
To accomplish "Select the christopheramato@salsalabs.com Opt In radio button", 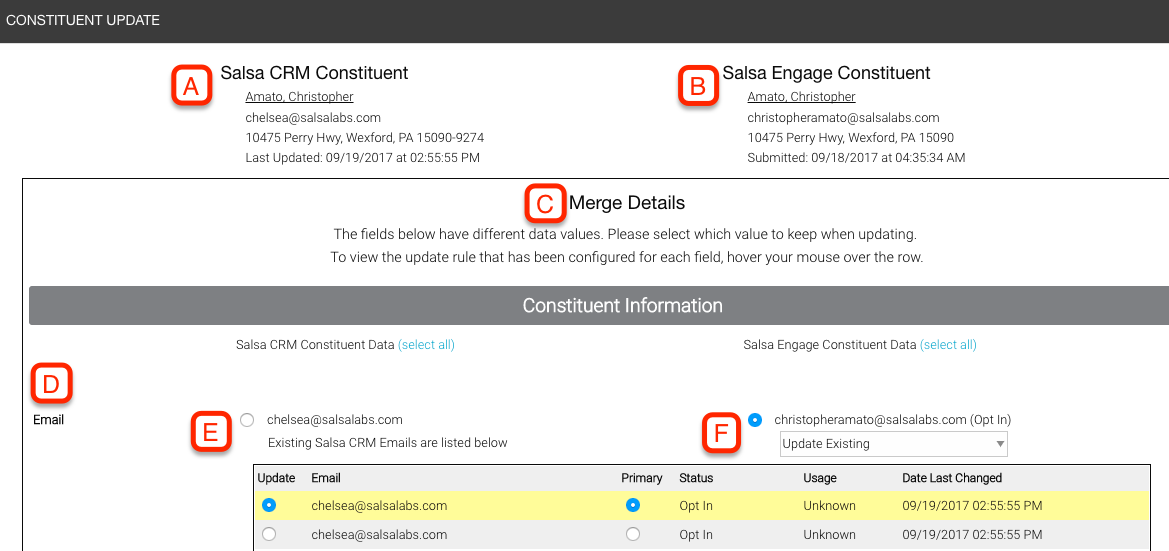I will pyautogui.click(x=755, y=421).
